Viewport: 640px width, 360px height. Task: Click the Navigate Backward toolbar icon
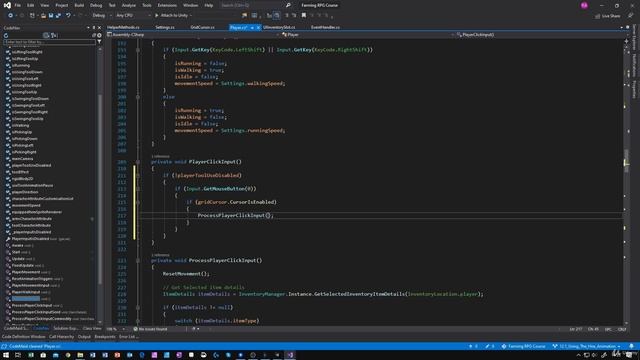(10, 16)
